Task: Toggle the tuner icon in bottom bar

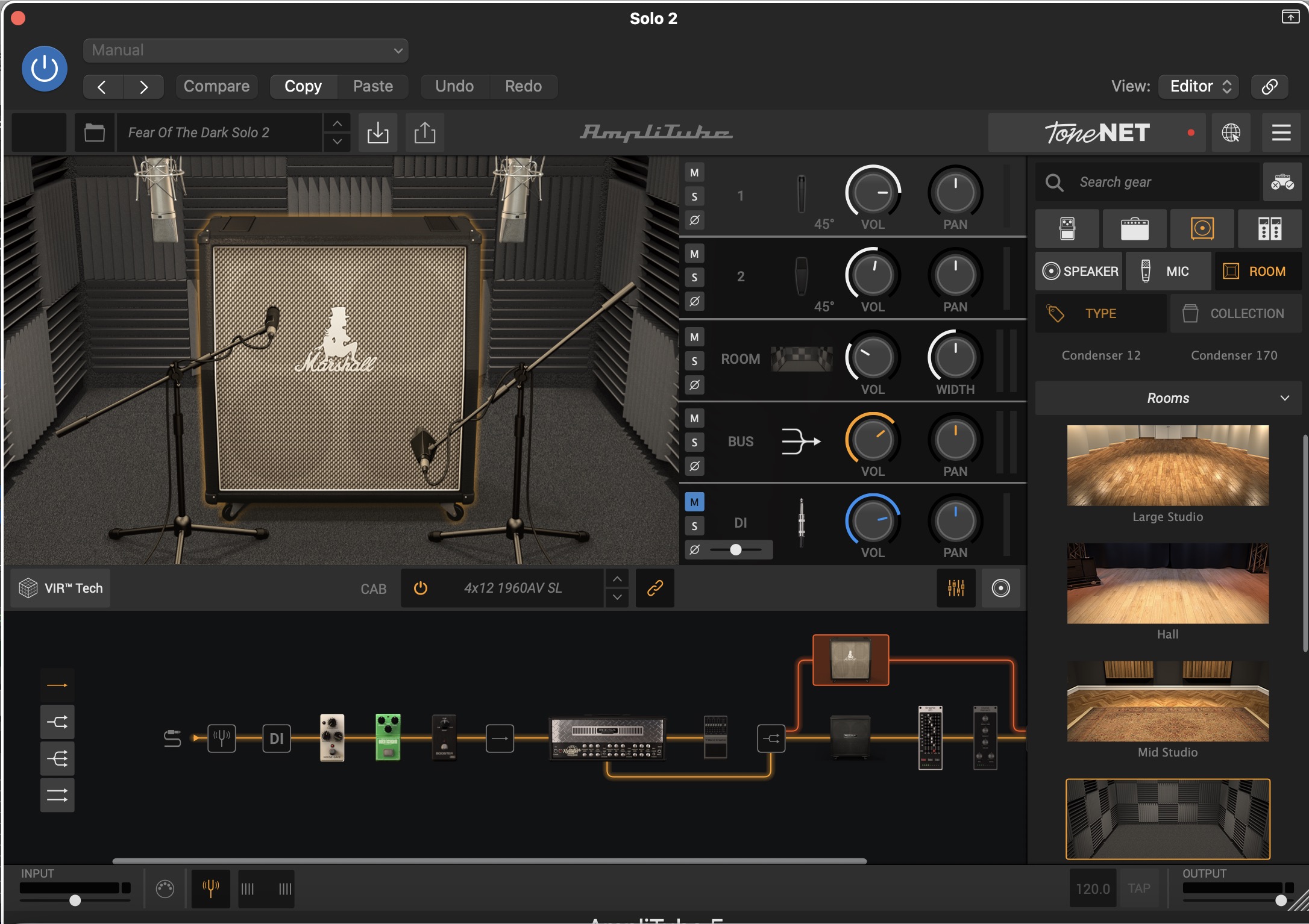Action: pos(210,888)
